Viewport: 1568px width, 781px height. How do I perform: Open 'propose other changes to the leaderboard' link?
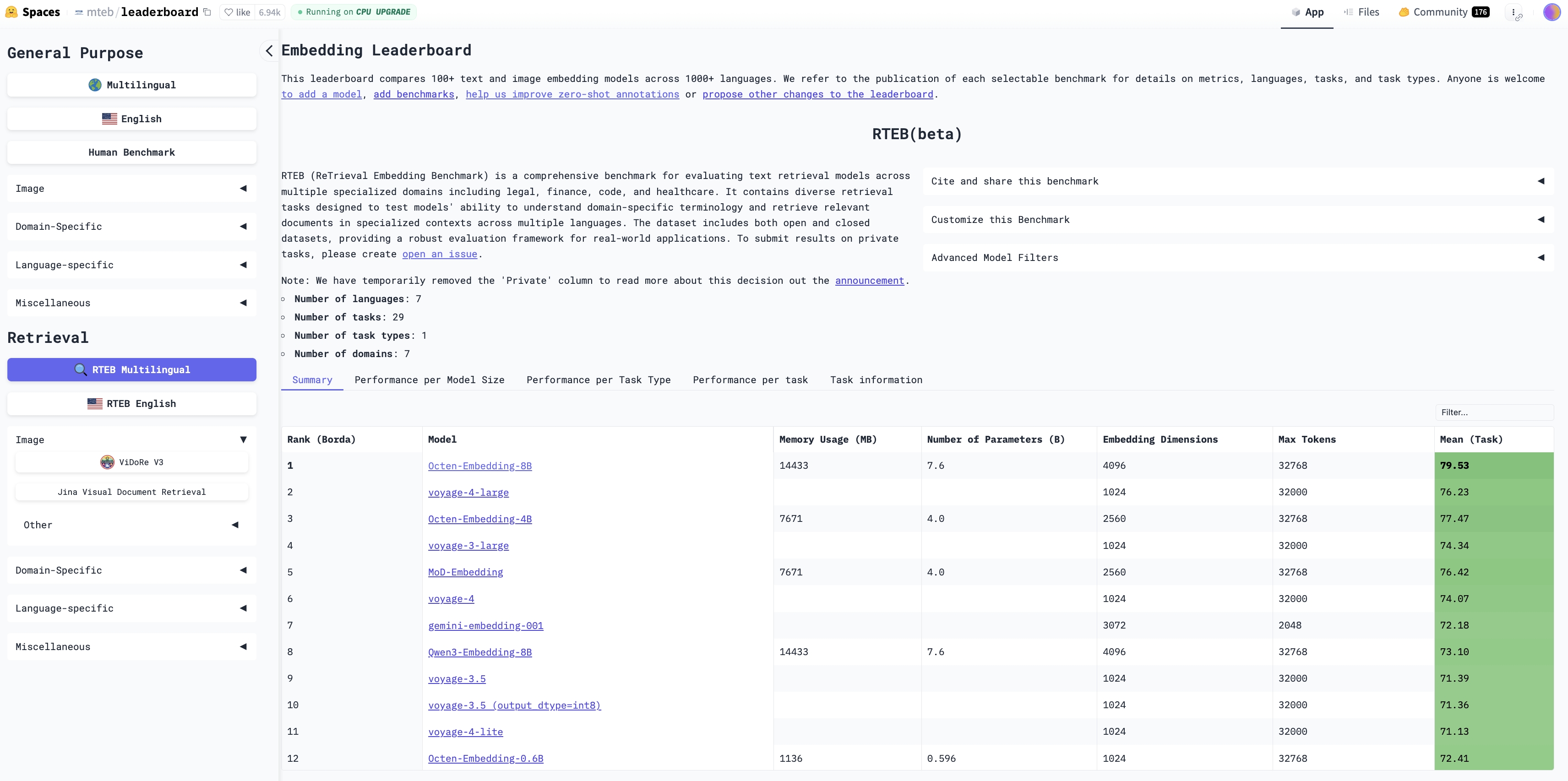(817, 94)
